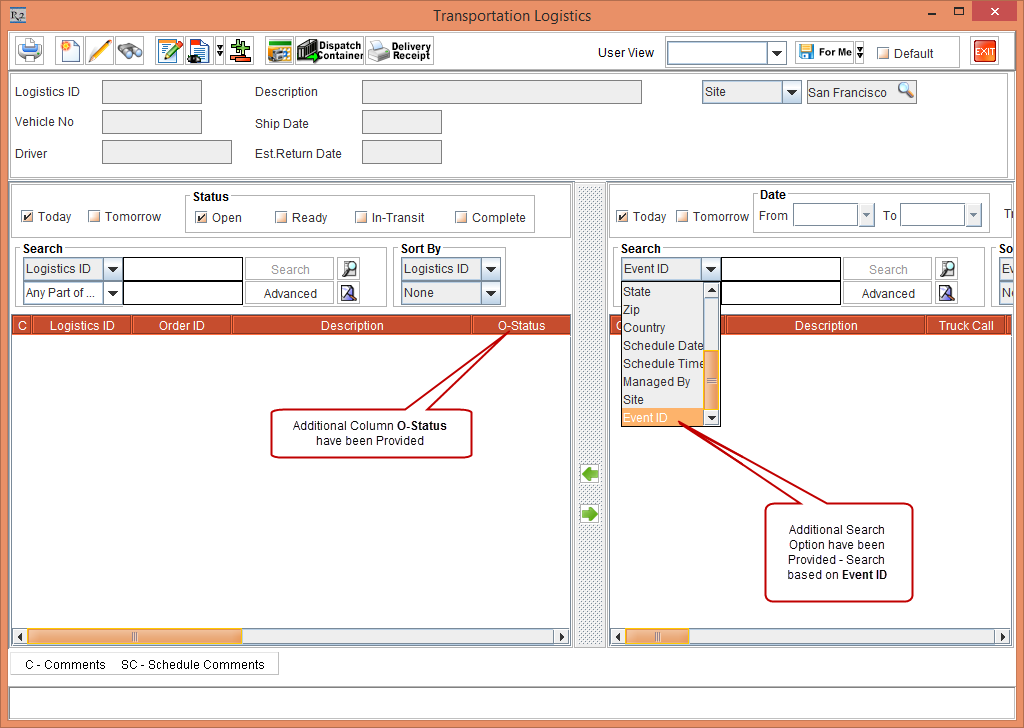
Task: Click the Dispatch Container button
Action: coord(330,50)
